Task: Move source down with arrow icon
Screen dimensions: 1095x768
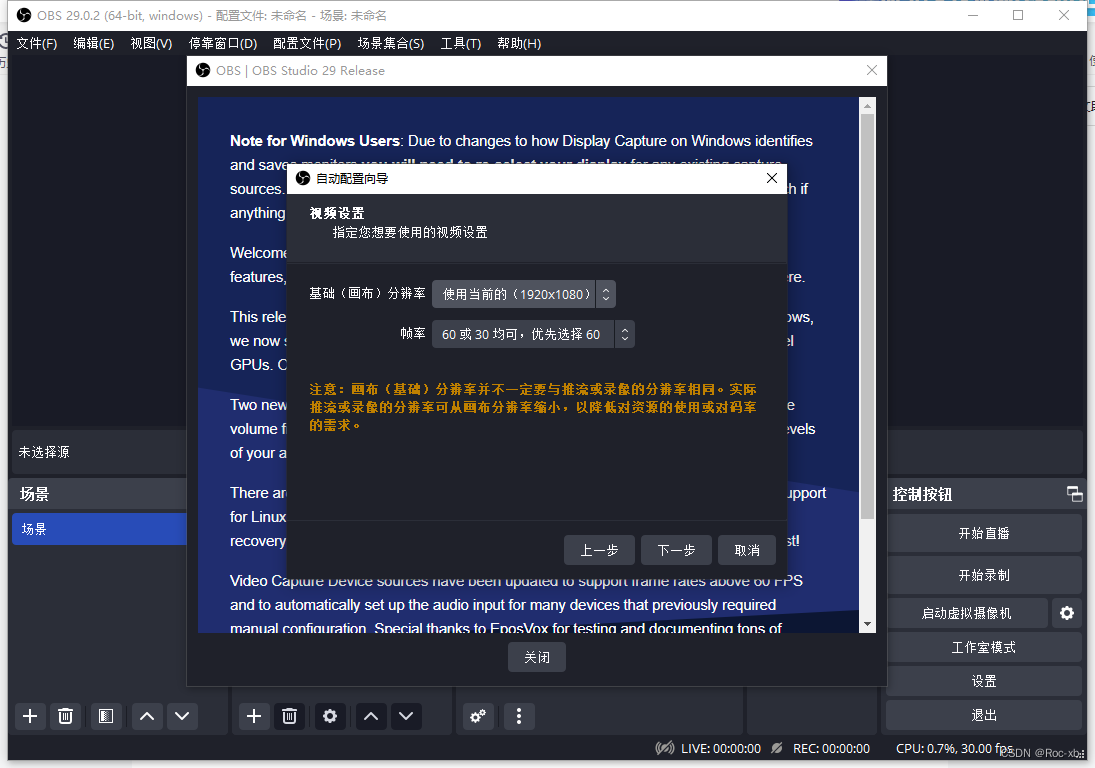Action: 406,716
